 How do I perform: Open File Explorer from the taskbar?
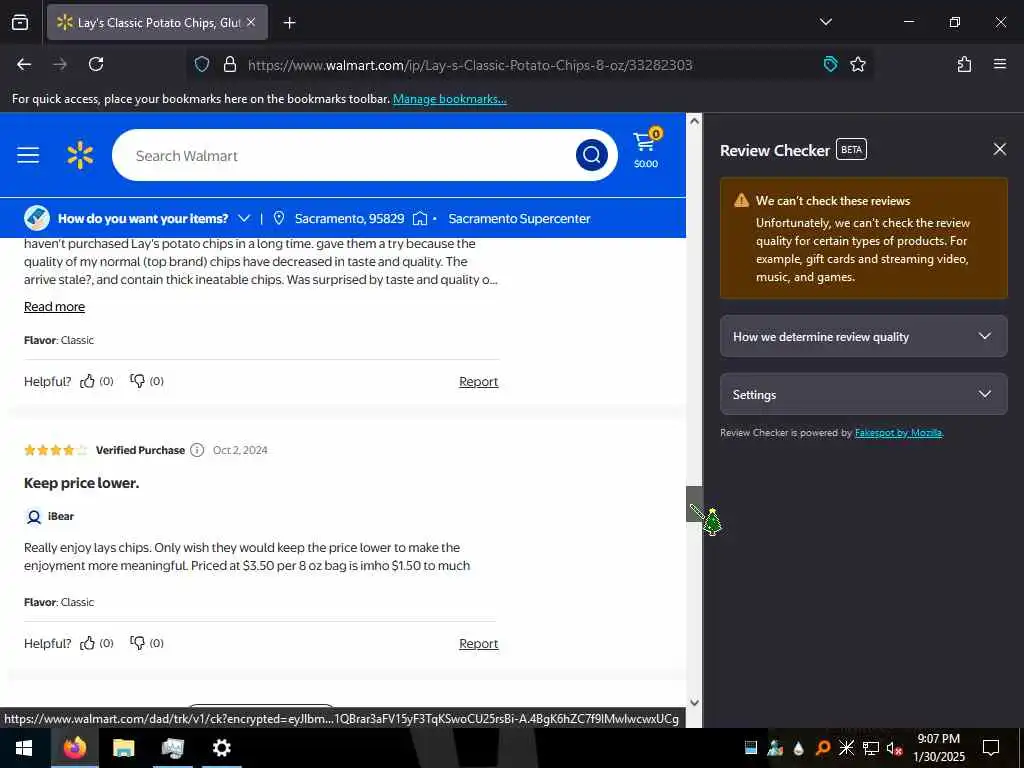(123, 748)
